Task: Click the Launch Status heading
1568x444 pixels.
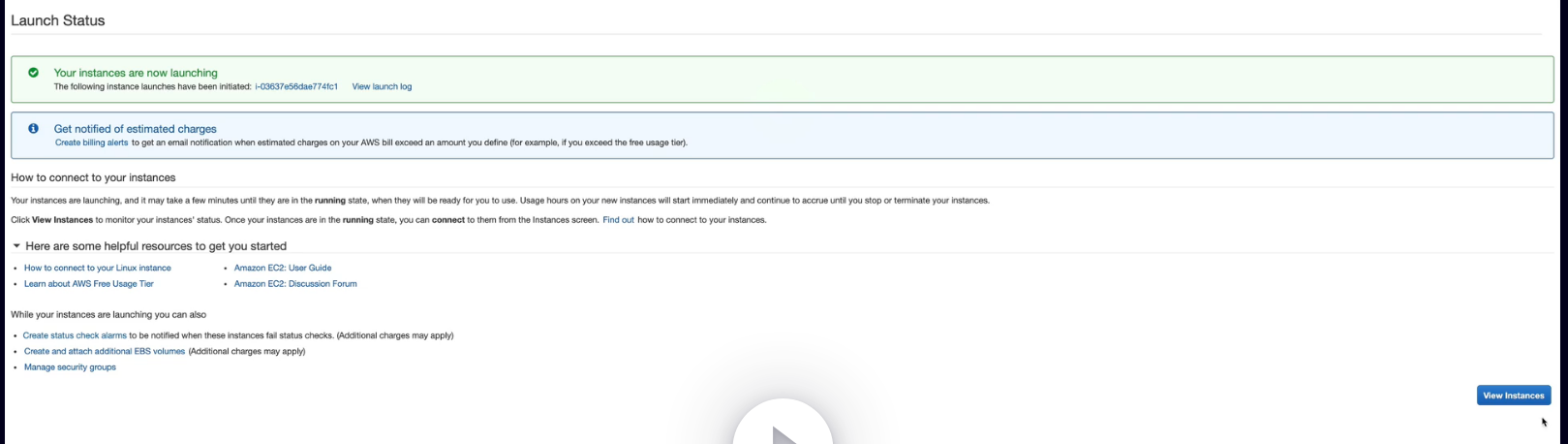Action: (58, 20)
